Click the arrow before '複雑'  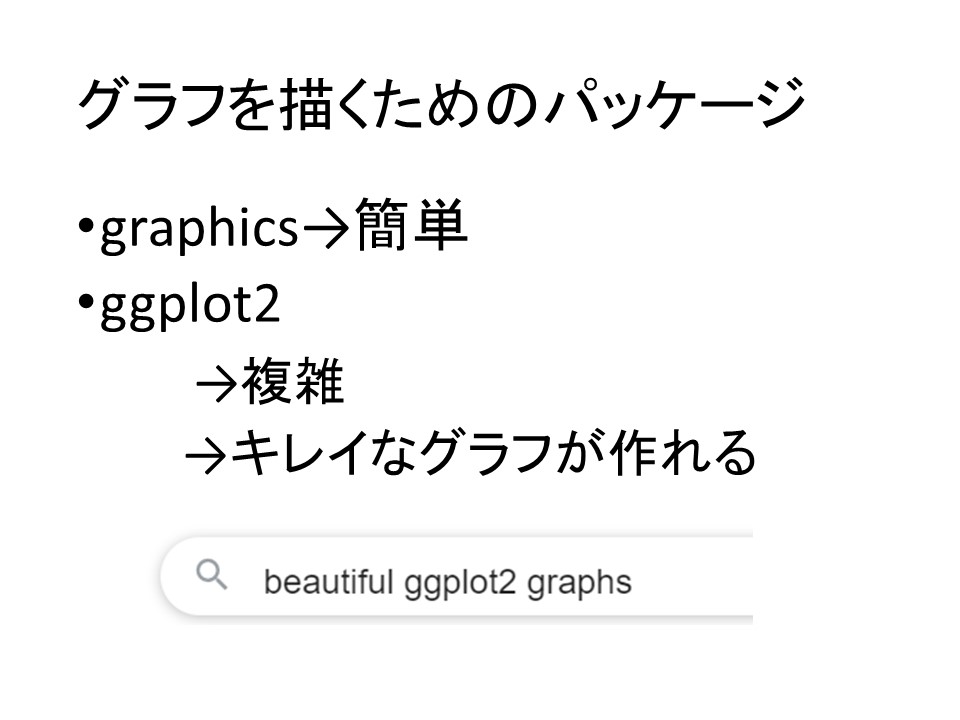coord(216,385)
